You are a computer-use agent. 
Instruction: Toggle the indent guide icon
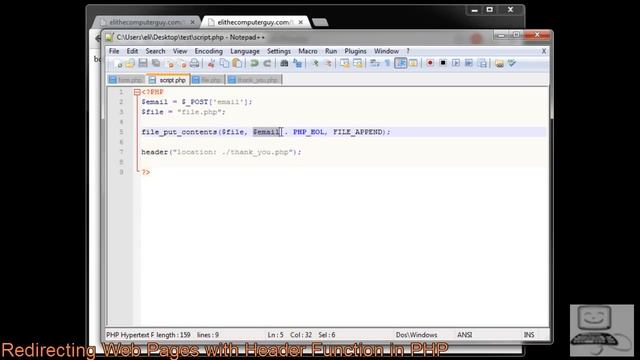[400, 63]
